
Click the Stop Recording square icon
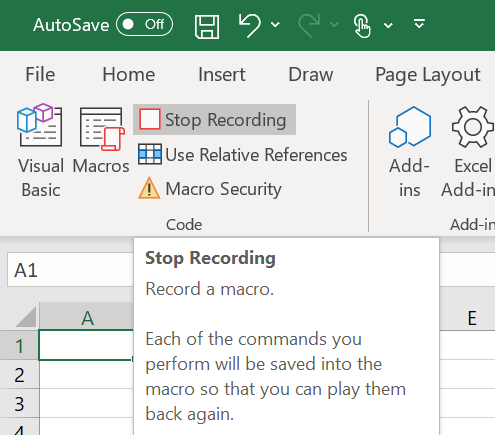[x=150, y=119]
